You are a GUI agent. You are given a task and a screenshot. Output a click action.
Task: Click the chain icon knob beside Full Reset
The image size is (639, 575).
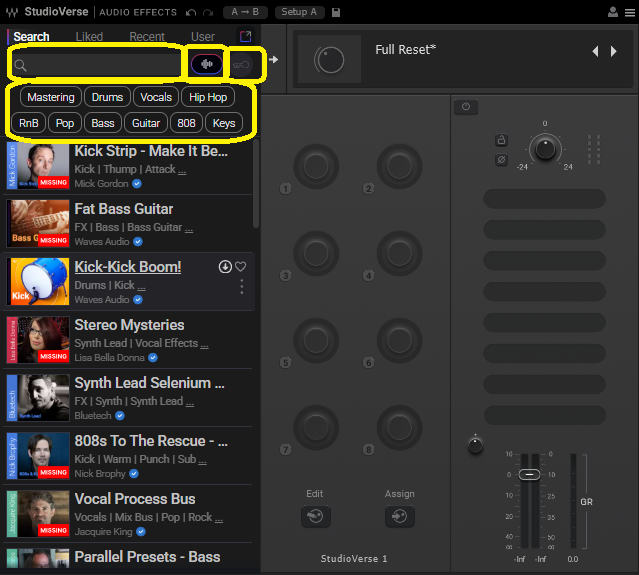329,59
